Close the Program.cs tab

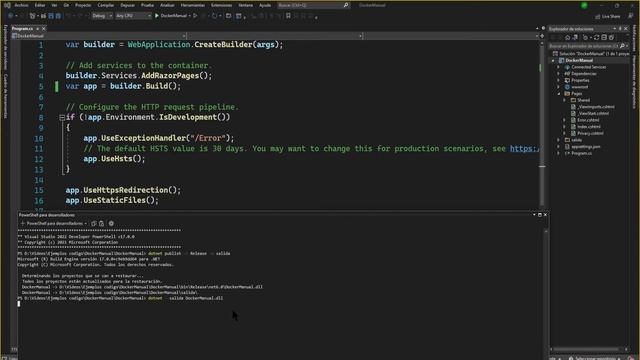[x=44, y=29]
